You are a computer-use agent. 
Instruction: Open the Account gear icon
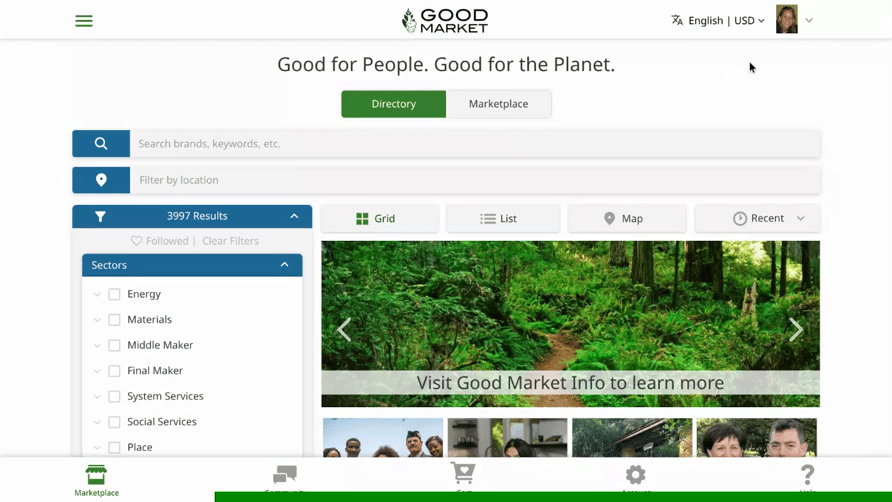635,475
